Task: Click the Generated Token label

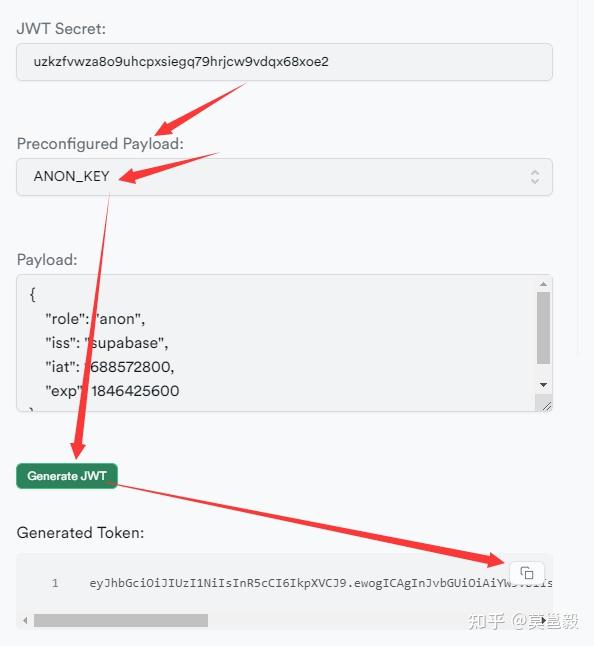Action: pyautogui.click(x=80, y=533)
